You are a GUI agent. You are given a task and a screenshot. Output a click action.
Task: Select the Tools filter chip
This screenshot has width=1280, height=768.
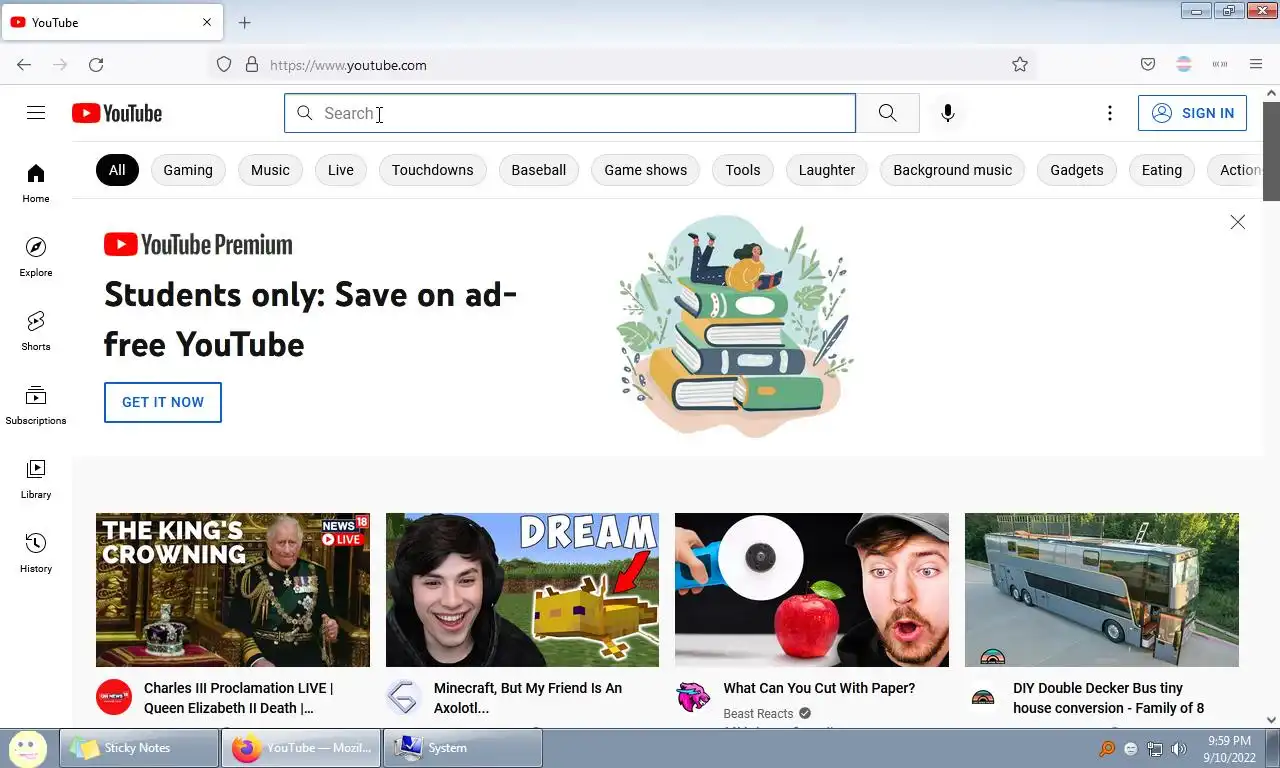[x=743, y=170]
